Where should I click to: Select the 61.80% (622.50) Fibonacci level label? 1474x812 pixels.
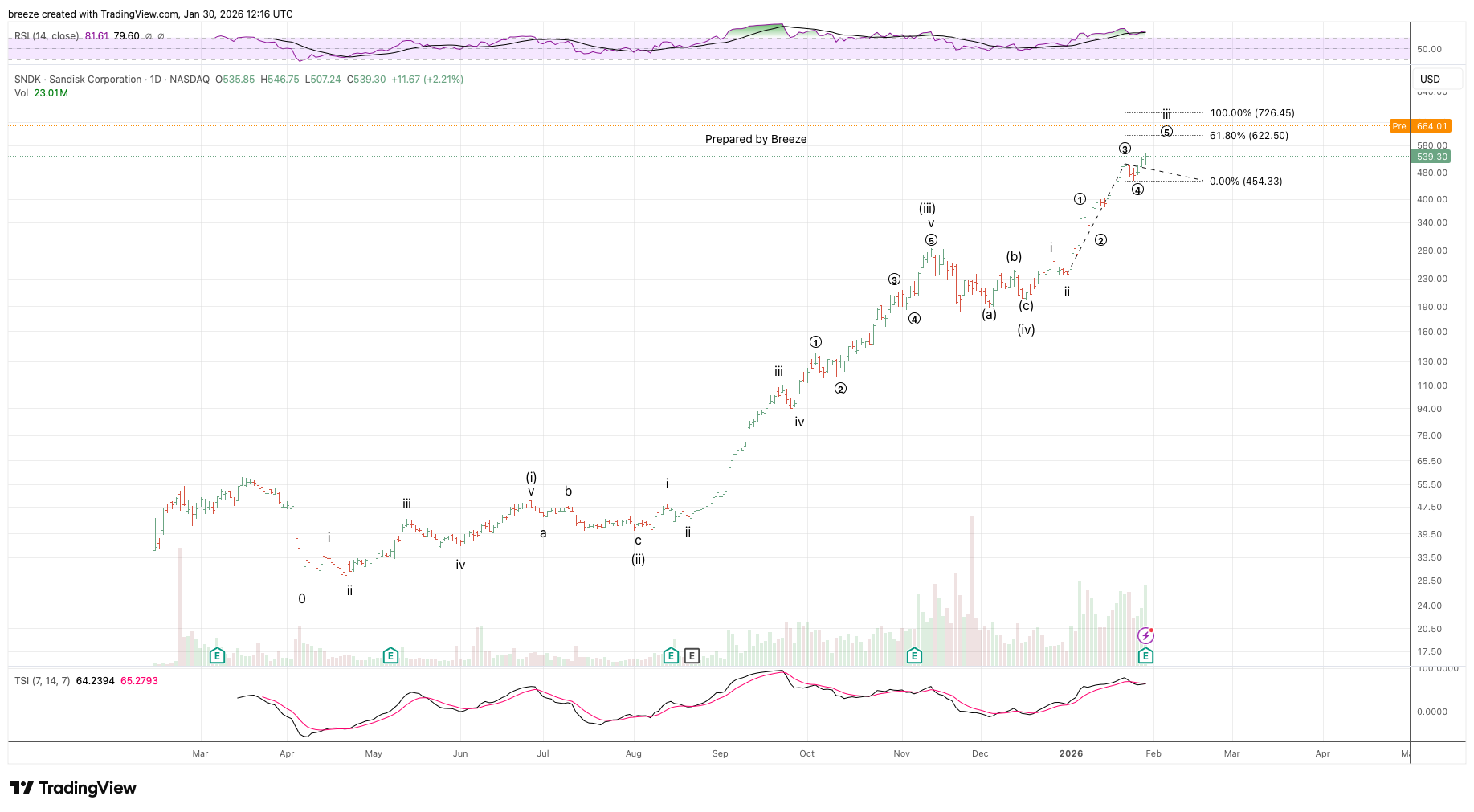click(1248, 136)
